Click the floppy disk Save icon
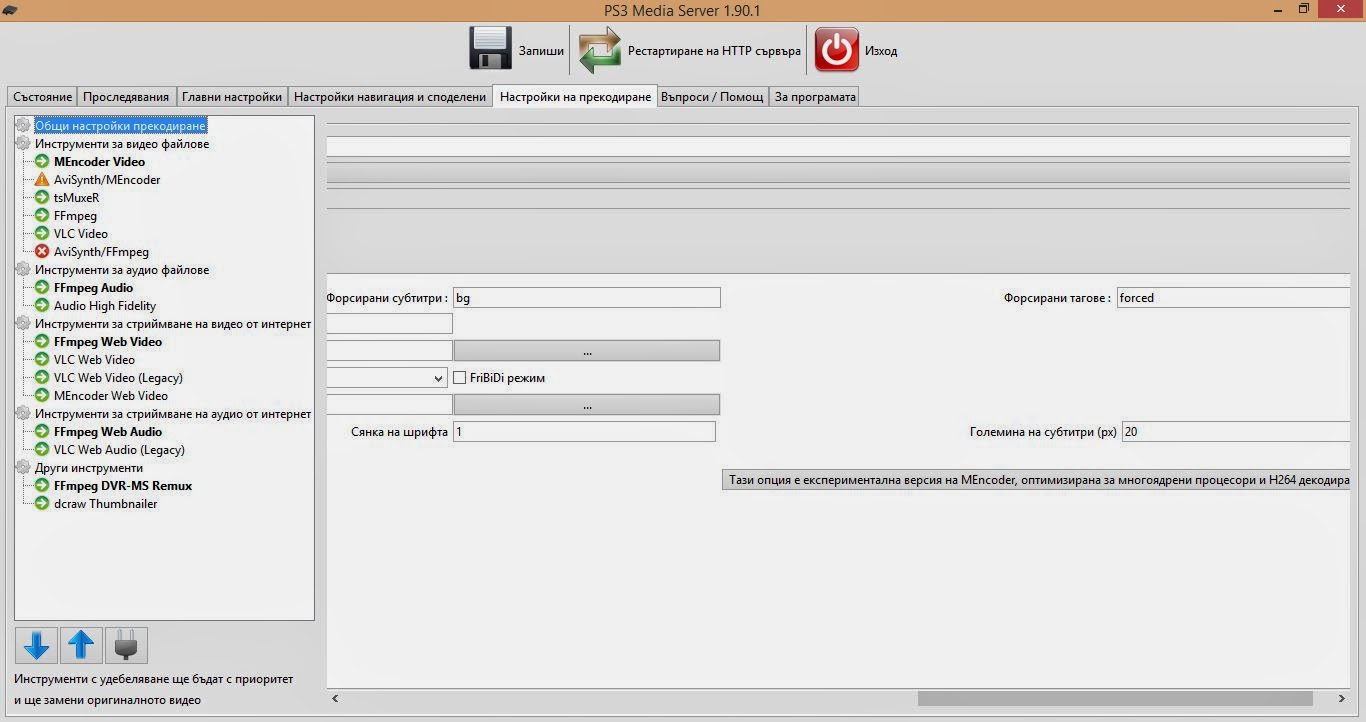Screen dimensions: 1366x722 490,48
